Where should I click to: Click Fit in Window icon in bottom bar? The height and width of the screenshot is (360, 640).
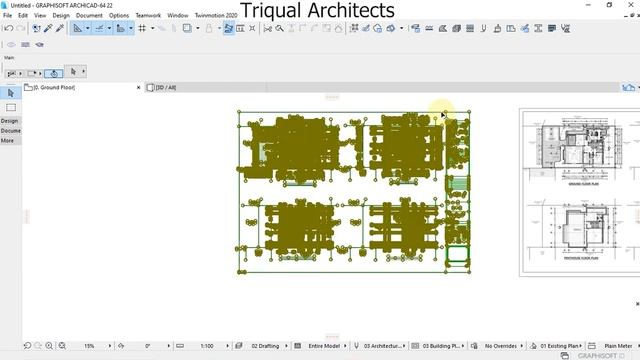coord(62,346)
